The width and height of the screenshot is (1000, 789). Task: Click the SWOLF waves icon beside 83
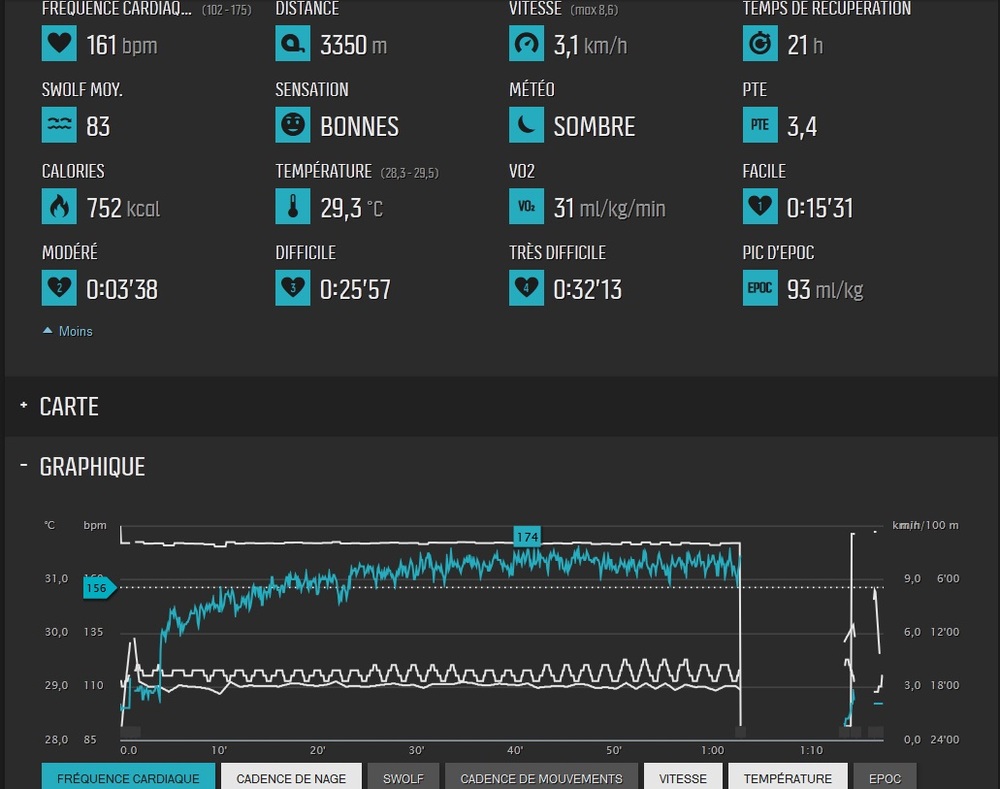click(x=59, y=126)
